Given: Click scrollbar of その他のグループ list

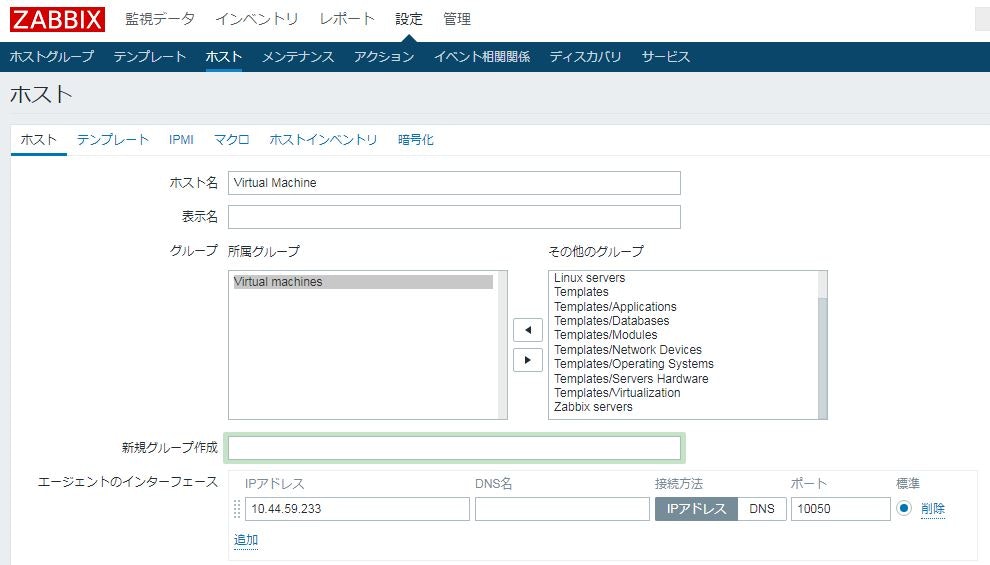Looking at the screenshot, I should click(822, 345).
